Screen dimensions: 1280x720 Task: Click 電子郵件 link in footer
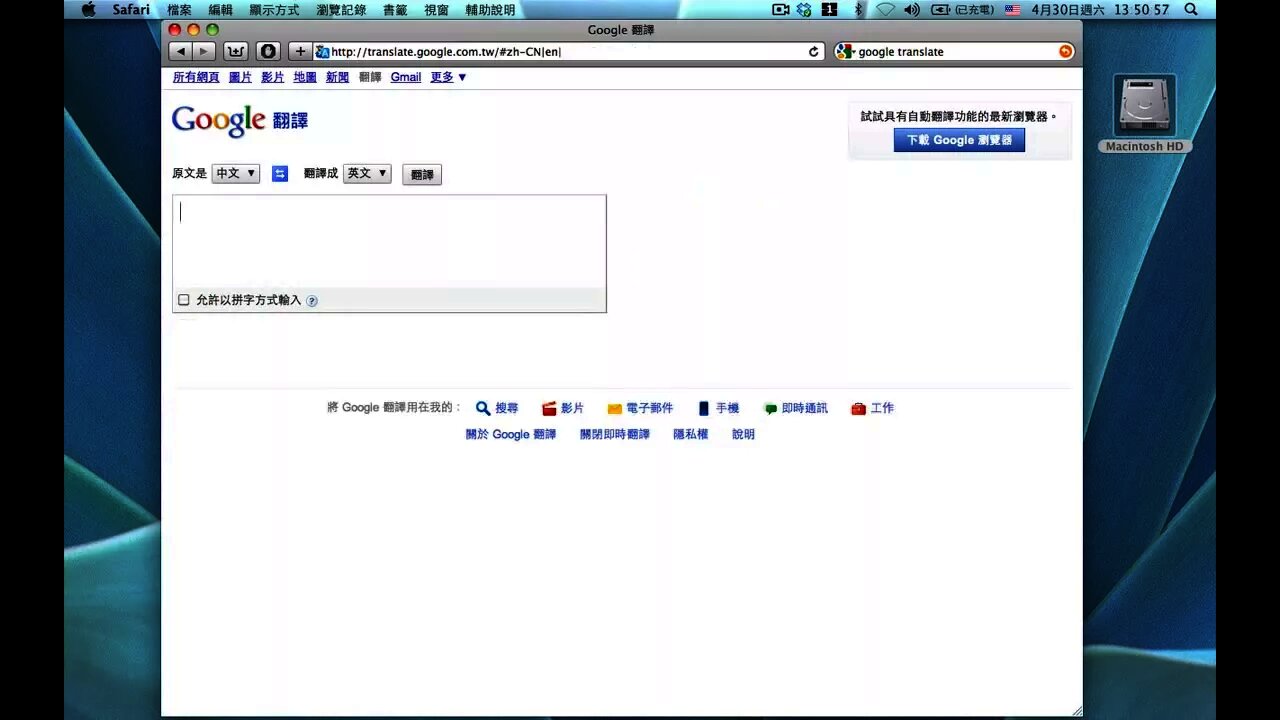click(x=650, y=408)
